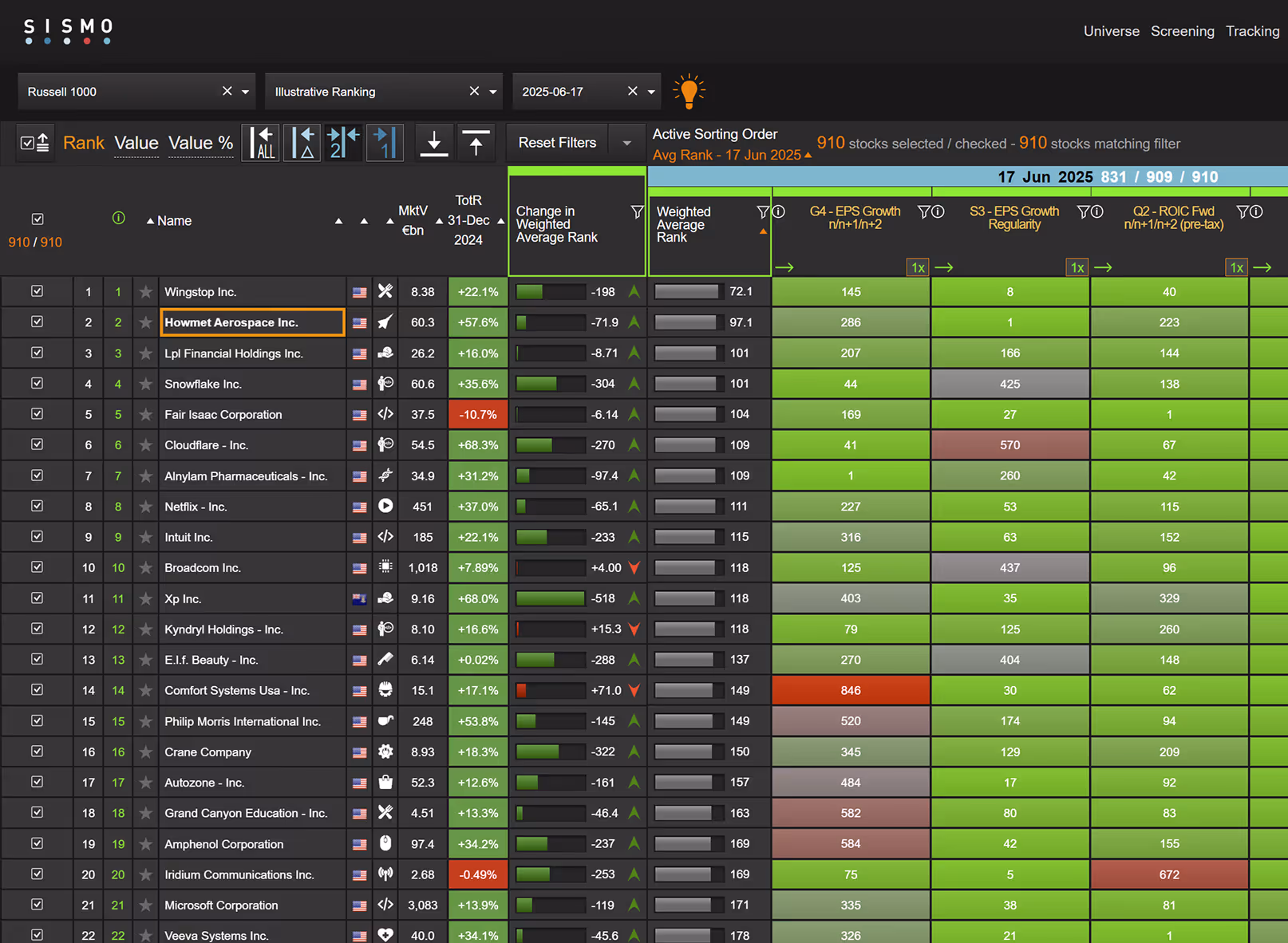1288x943 pixels.
Task: Click the 17 Jun 2025 date header band
Action: pos(967,177)
